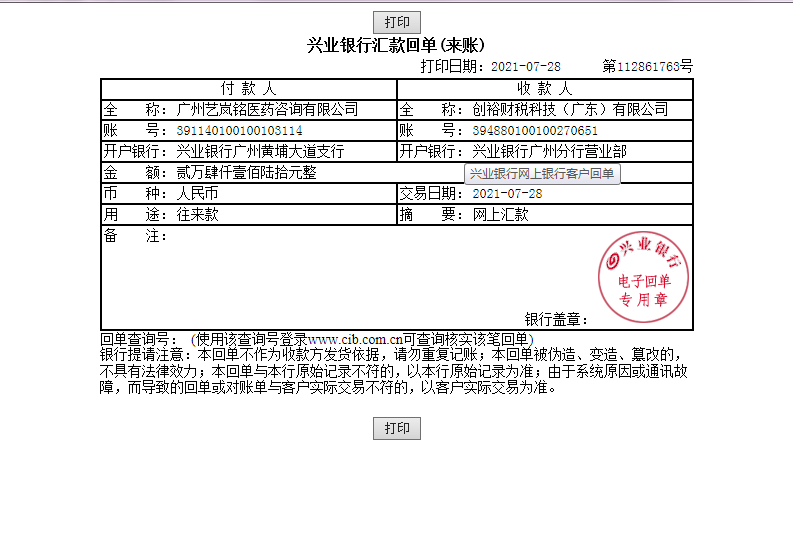793x533 pixels.
Task: Select payer account 391140100100103114
Action: pyautogui.click(x=239, y=131)
